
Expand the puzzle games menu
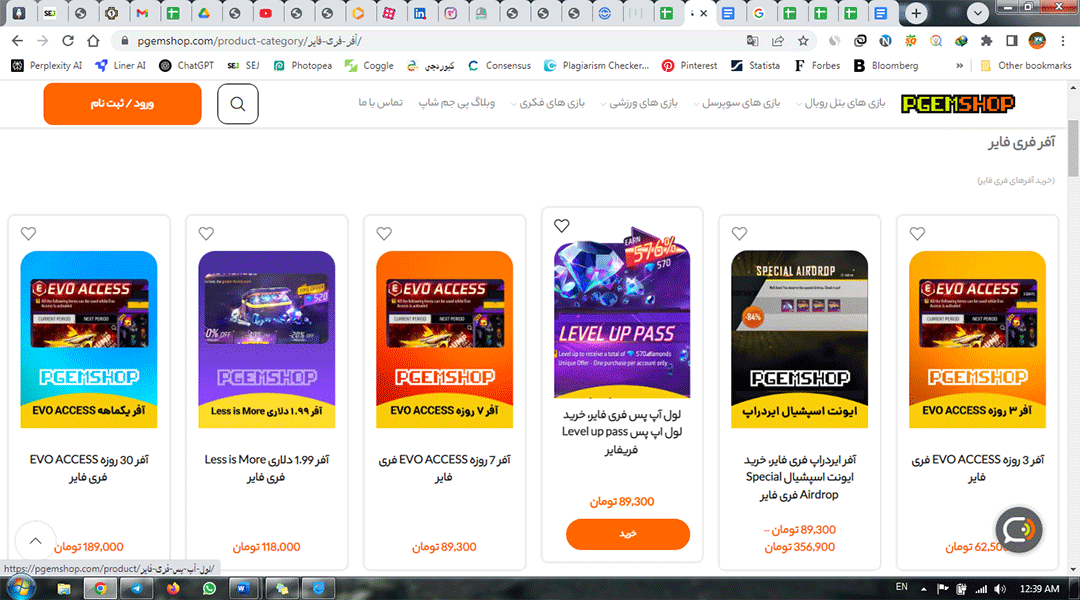click(x=547, y=103)
